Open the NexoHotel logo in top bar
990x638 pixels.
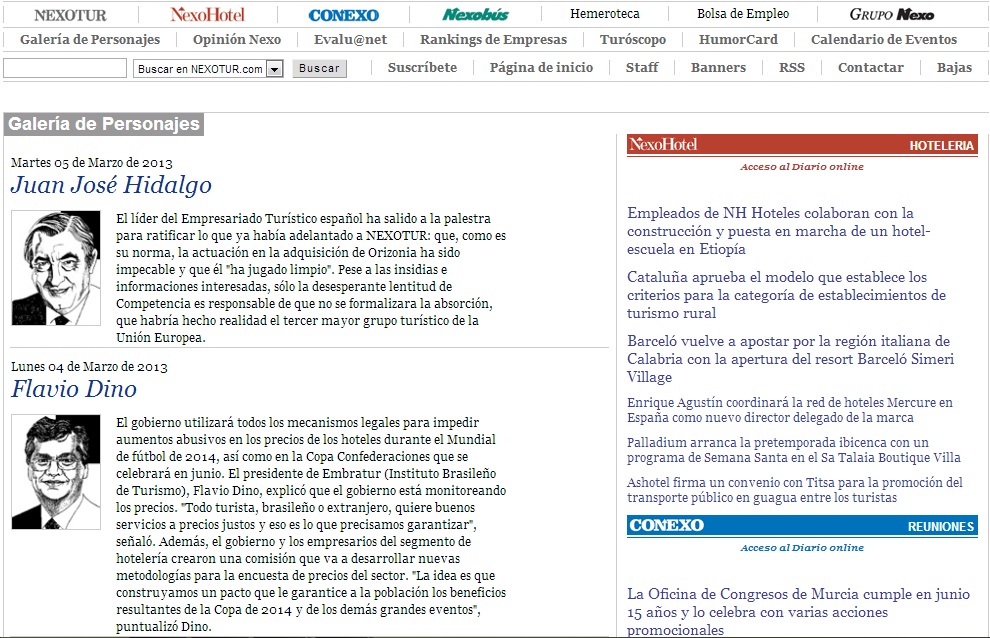[x=207, y=15]
